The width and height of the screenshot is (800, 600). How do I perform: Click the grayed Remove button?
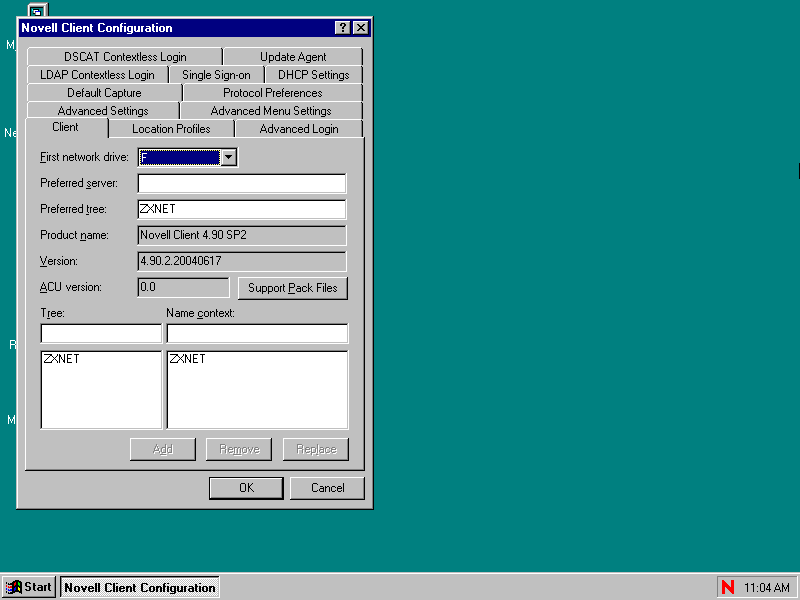(239, 449)
